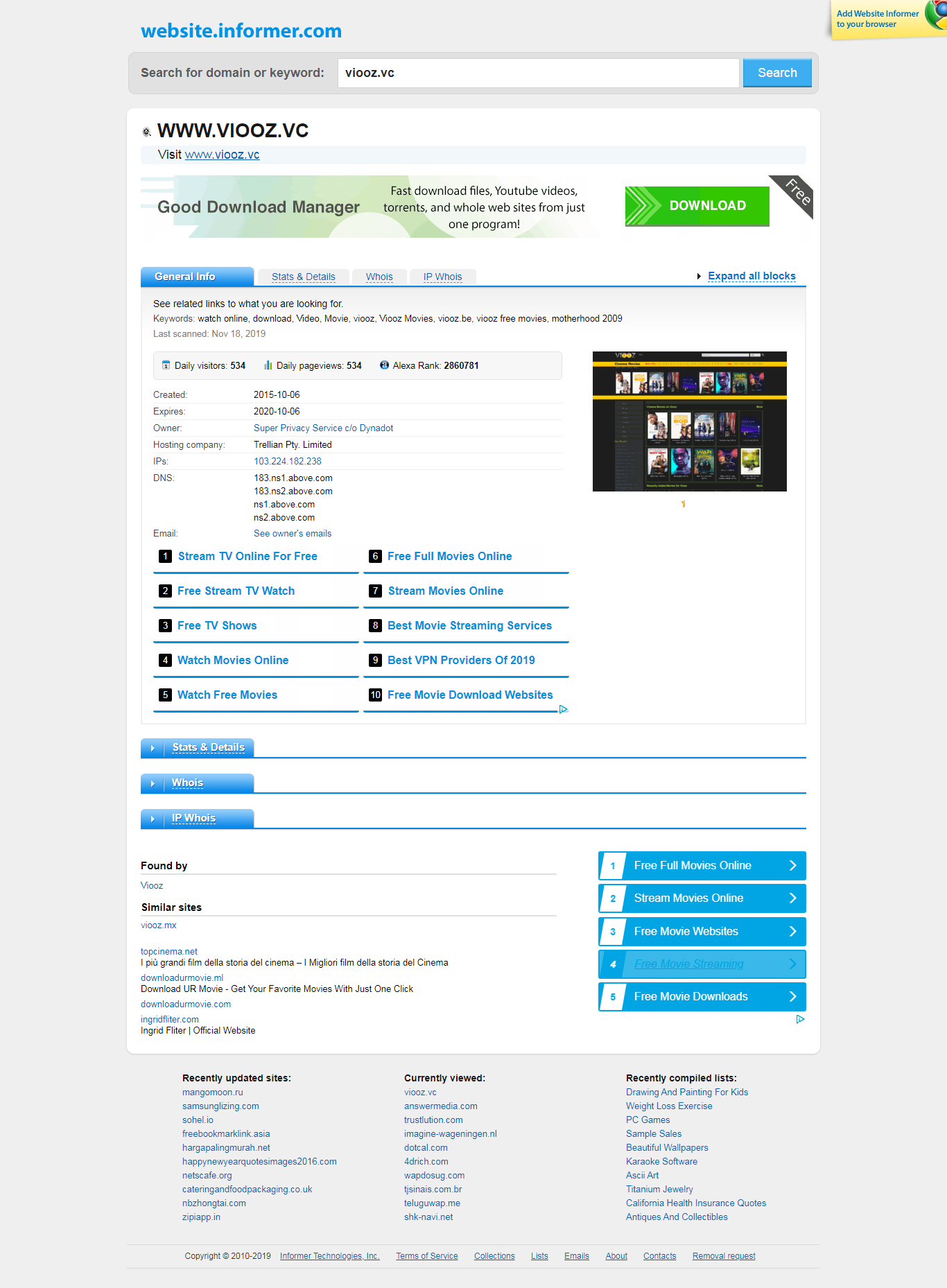Click the Alexa Rank icon
The height and width of the screenshot is (1288, 947).
pyautogui.click(x=384, y=365)
